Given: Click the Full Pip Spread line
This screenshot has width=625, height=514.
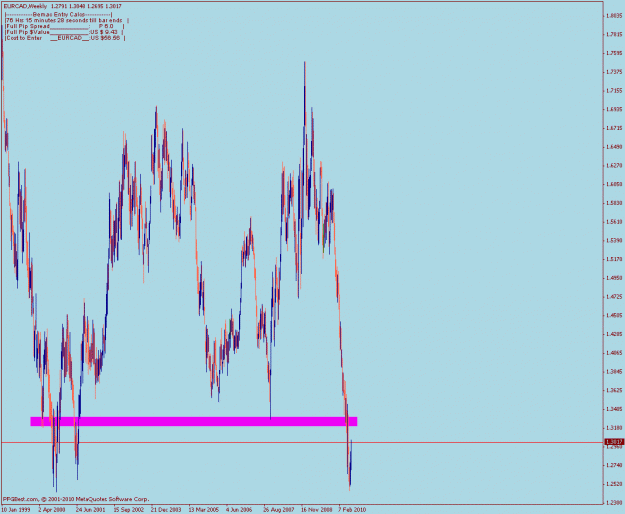Looking at the screenshot, I should (65, 26).
